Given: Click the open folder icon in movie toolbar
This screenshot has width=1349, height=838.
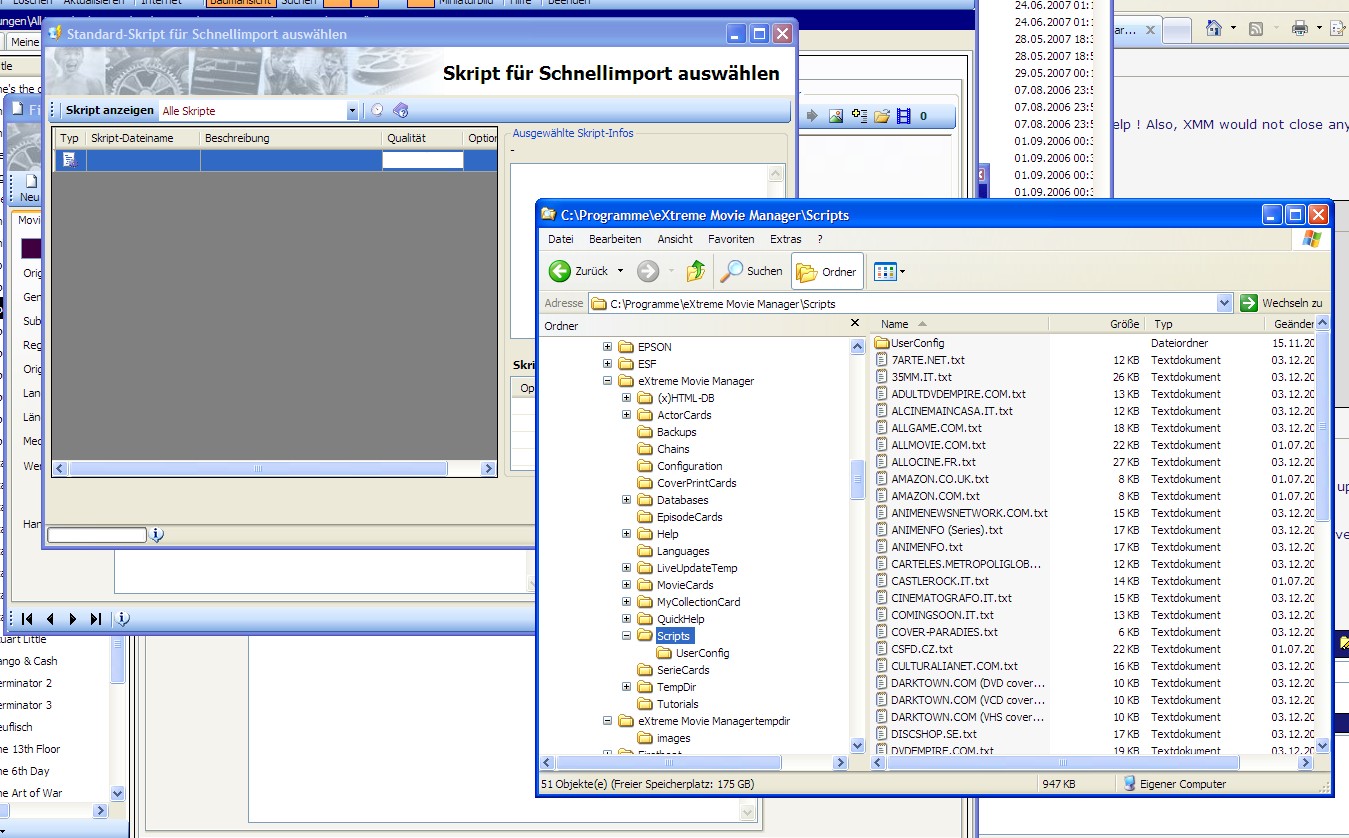Looking at the screenshot, I should tap(882, 116).
